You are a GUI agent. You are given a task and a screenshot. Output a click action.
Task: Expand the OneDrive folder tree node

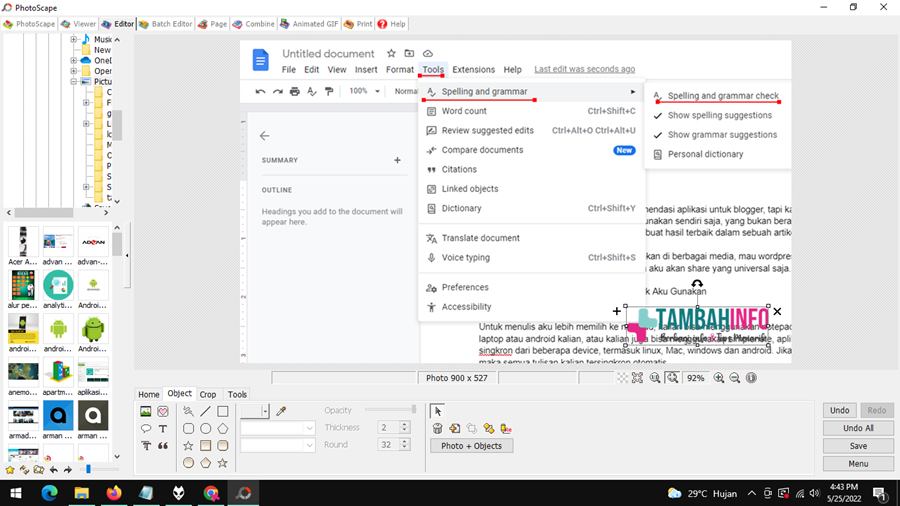[x=73, y=60]
